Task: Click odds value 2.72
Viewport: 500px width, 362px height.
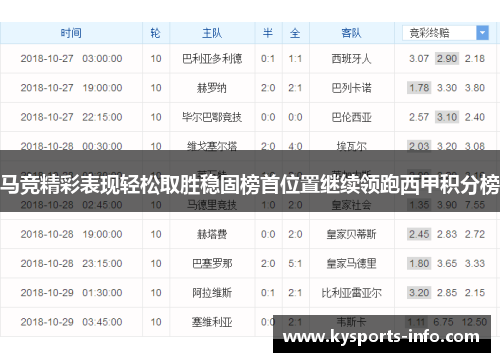Action: coord(475,234)
